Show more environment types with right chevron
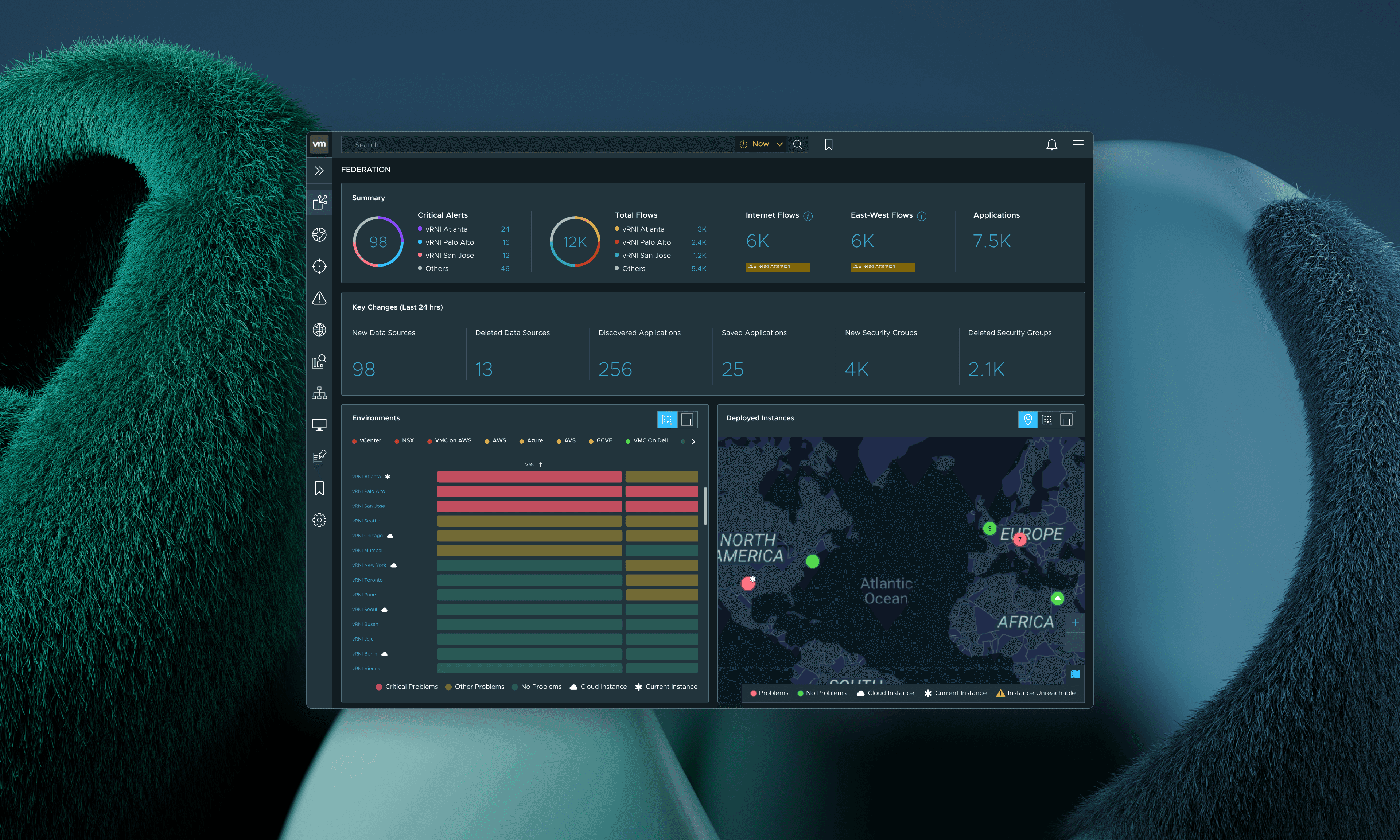Viewport: 1400px width, 840px height. [693, 442]
